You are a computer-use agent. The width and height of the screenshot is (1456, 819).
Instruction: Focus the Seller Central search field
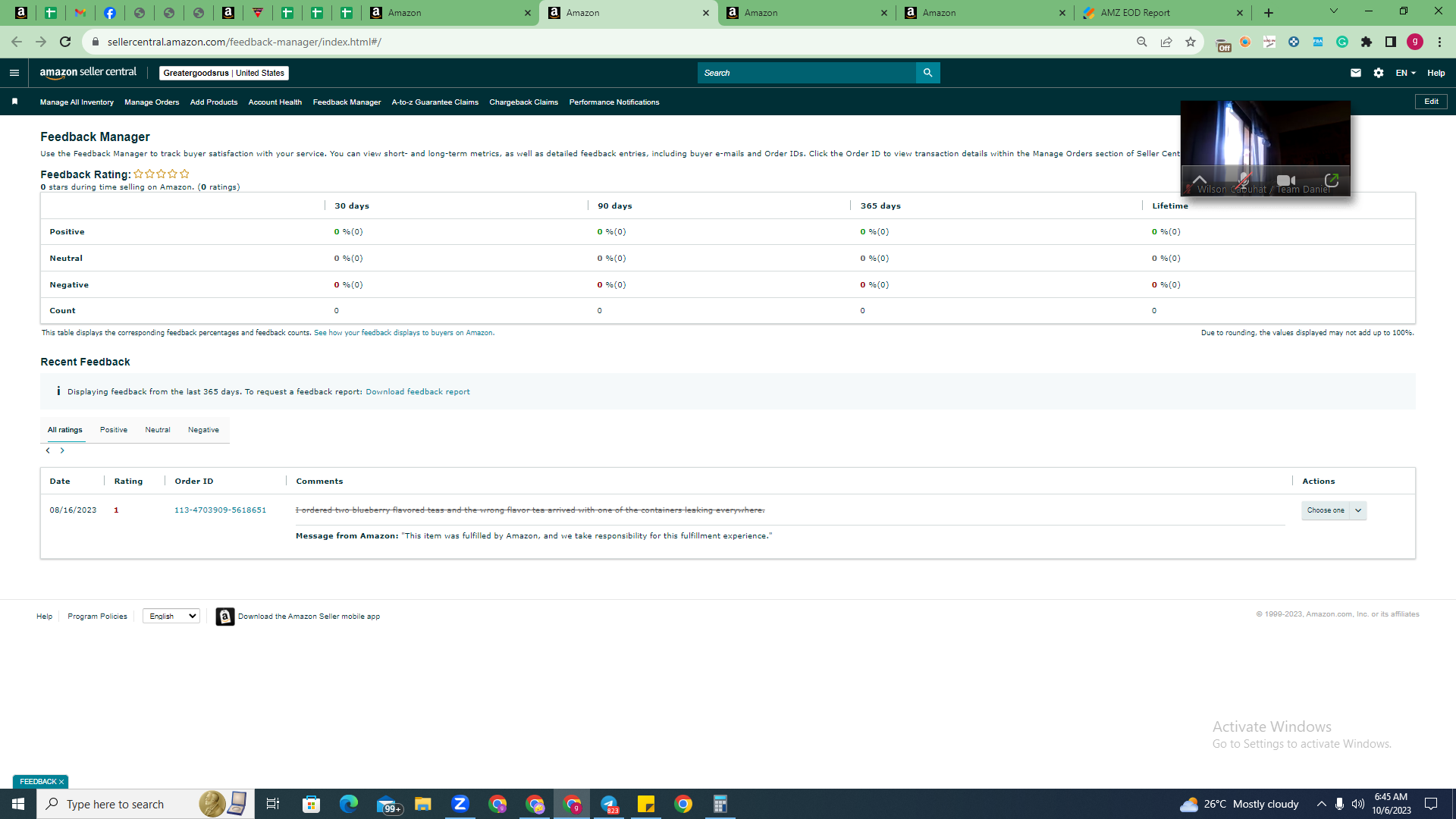(x=807, y=73)
